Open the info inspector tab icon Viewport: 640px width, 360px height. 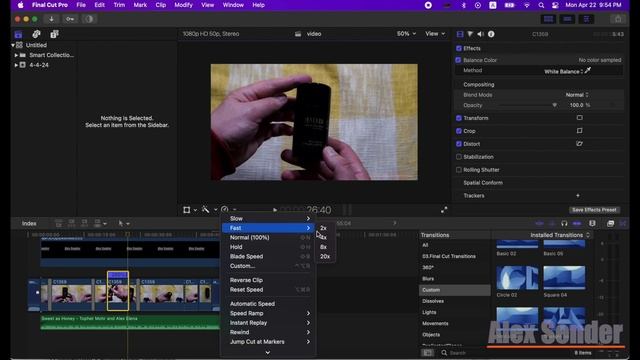(x=491, y=34)
